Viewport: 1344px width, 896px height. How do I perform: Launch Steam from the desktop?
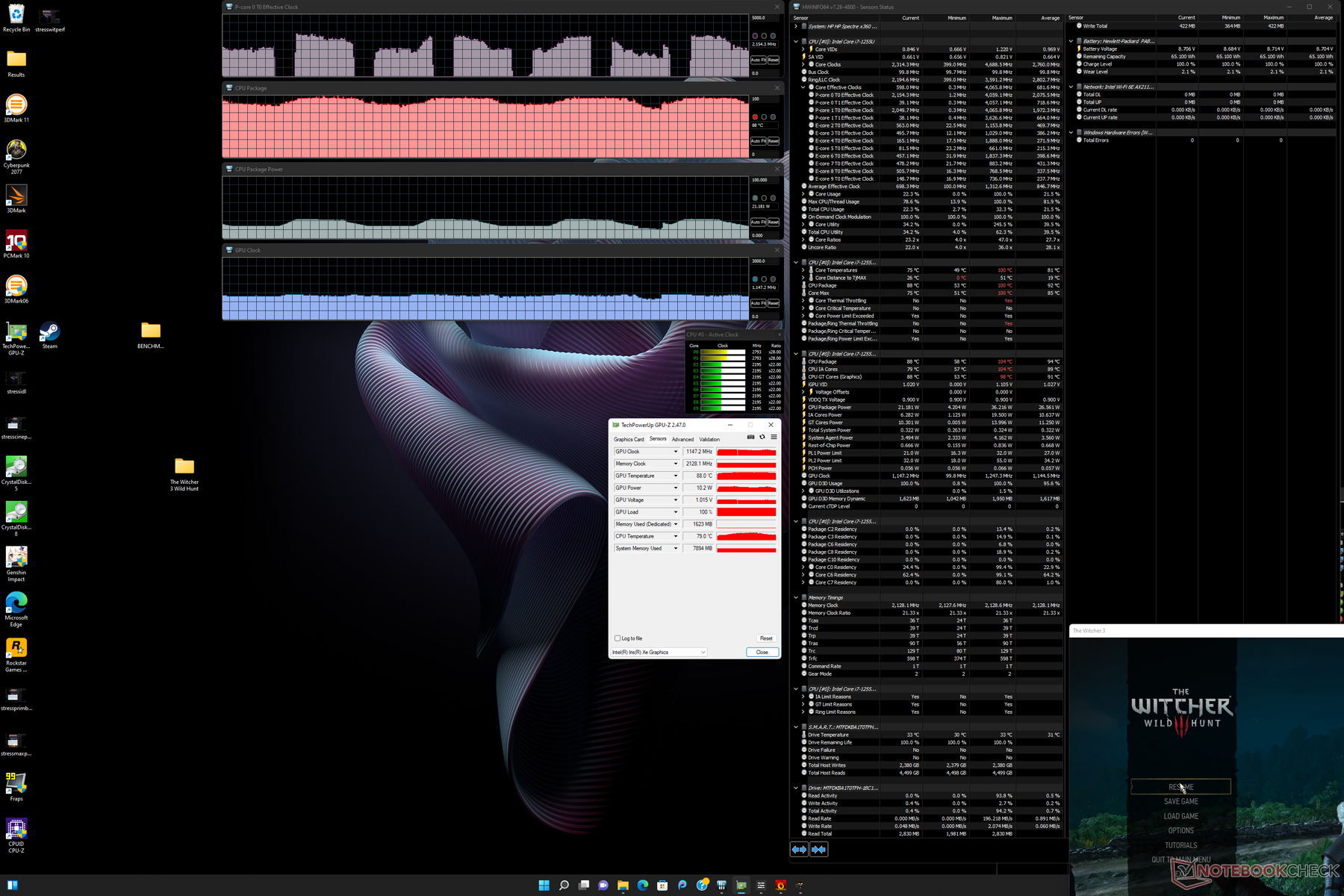click(50, 332)
